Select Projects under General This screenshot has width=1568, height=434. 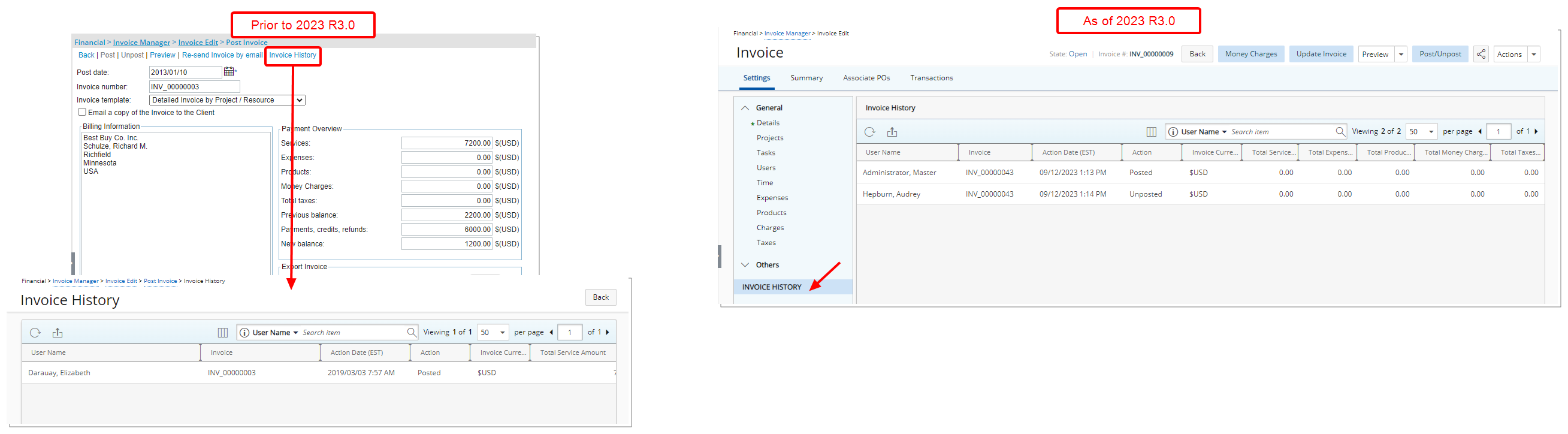click(x=770, y=138)
